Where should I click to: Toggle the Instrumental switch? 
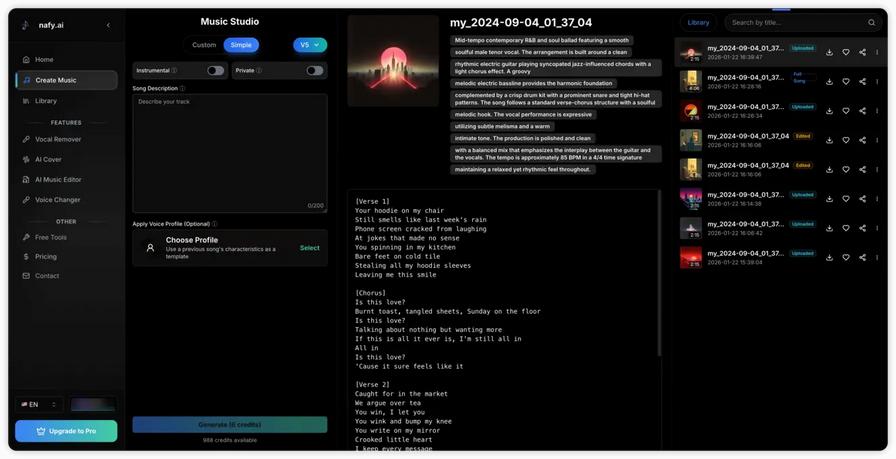215,70
